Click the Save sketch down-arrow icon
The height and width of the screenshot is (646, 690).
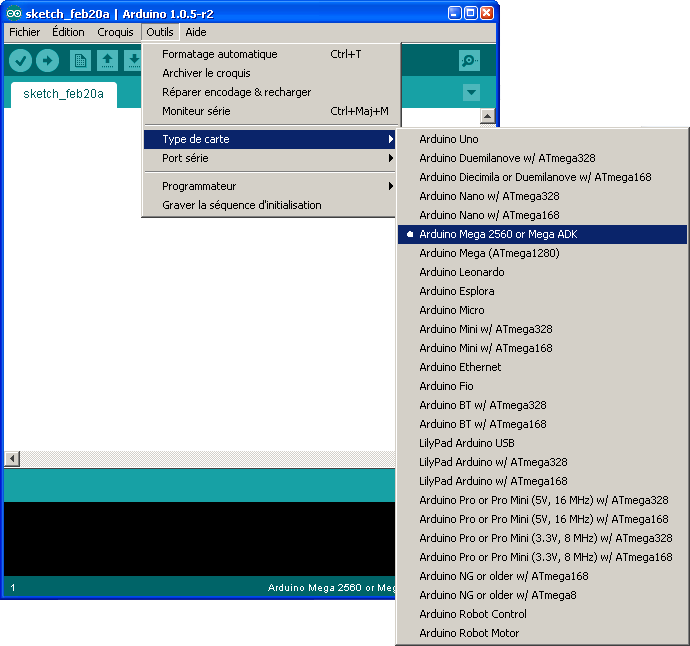tap(133, 60)
